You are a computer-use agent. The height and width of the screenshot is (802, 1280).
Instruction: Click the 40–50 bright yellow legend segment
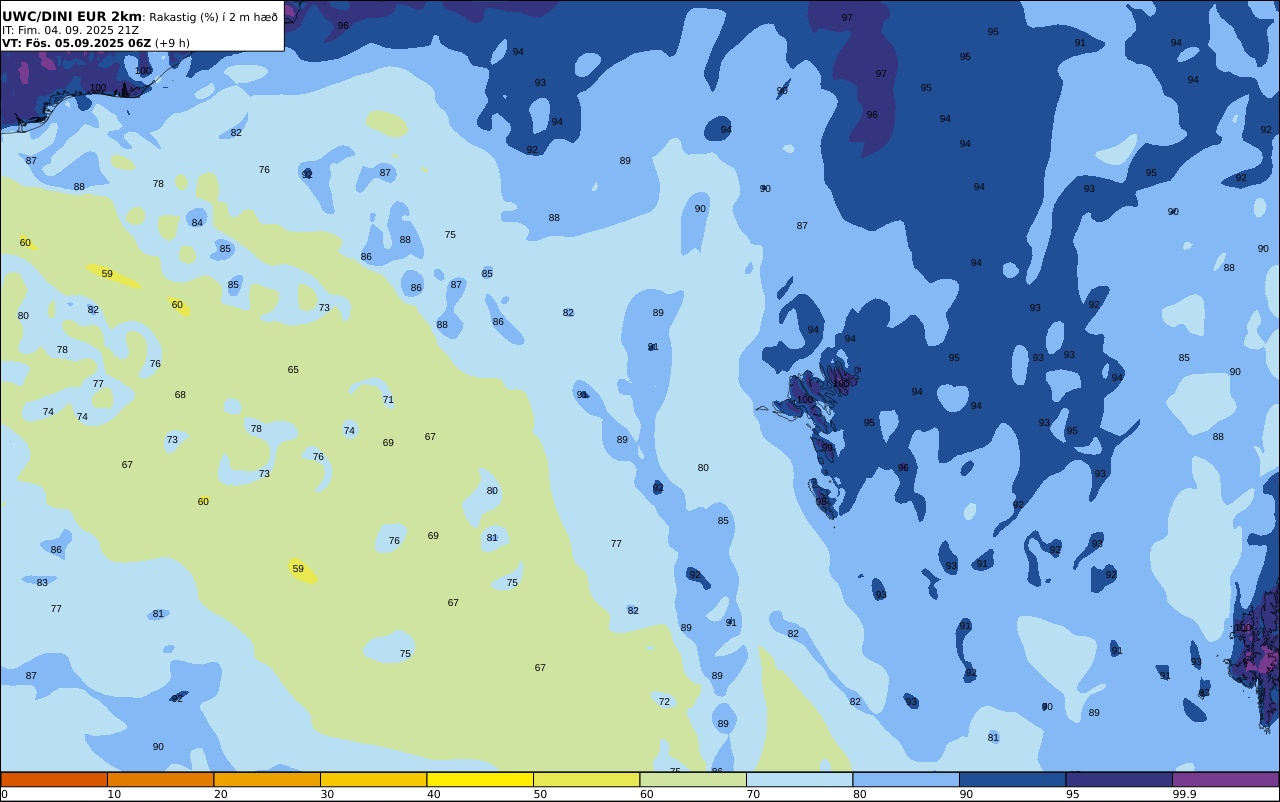coord(480,779)
